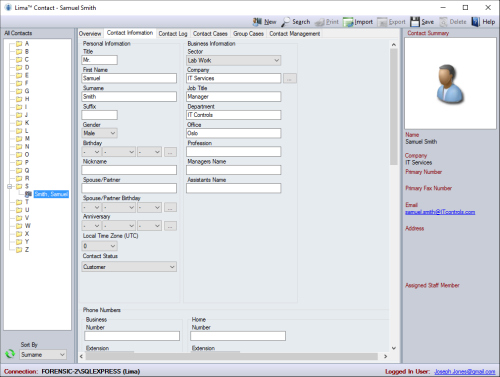The width and height of the screenshot is (500, 377).
Task: Click the Home phone Number field
Action: click(x=238, y=336)
